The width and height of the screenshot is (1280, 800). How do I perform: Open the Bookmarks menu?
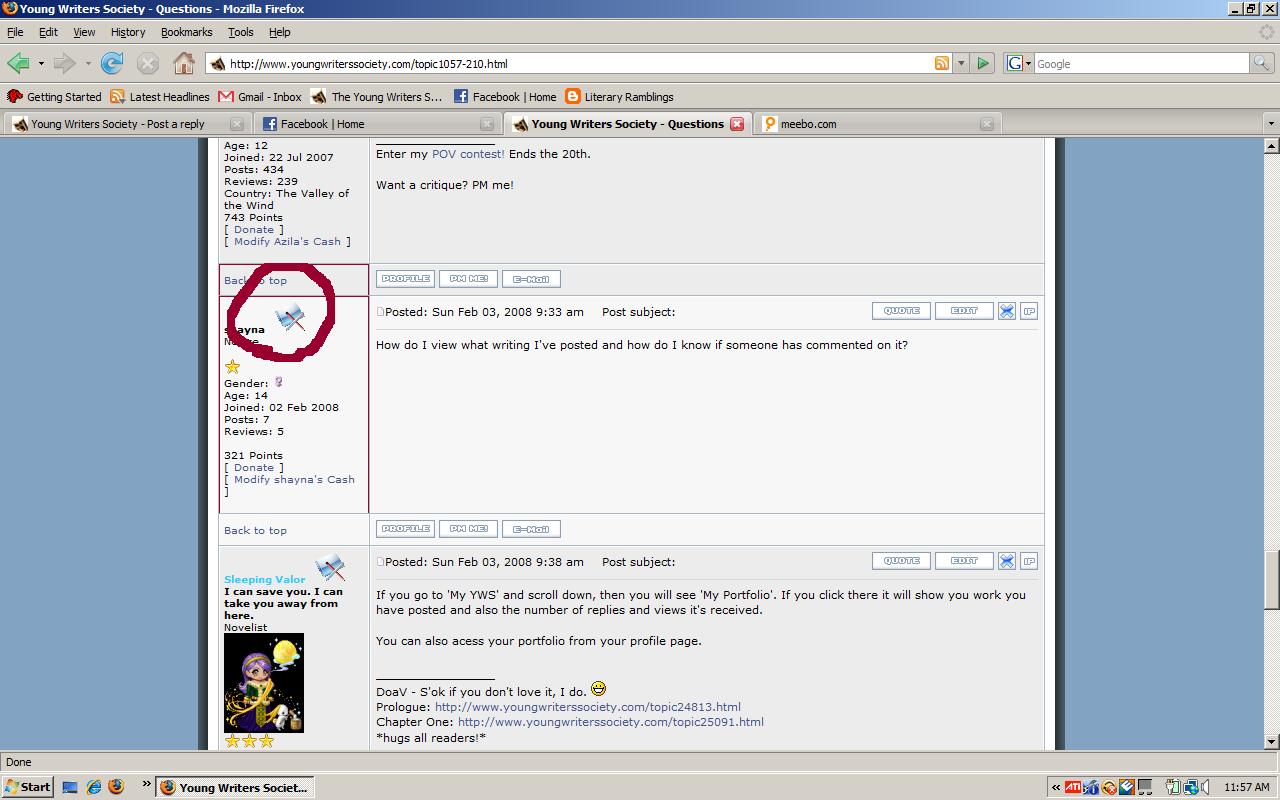click(187, 32)
